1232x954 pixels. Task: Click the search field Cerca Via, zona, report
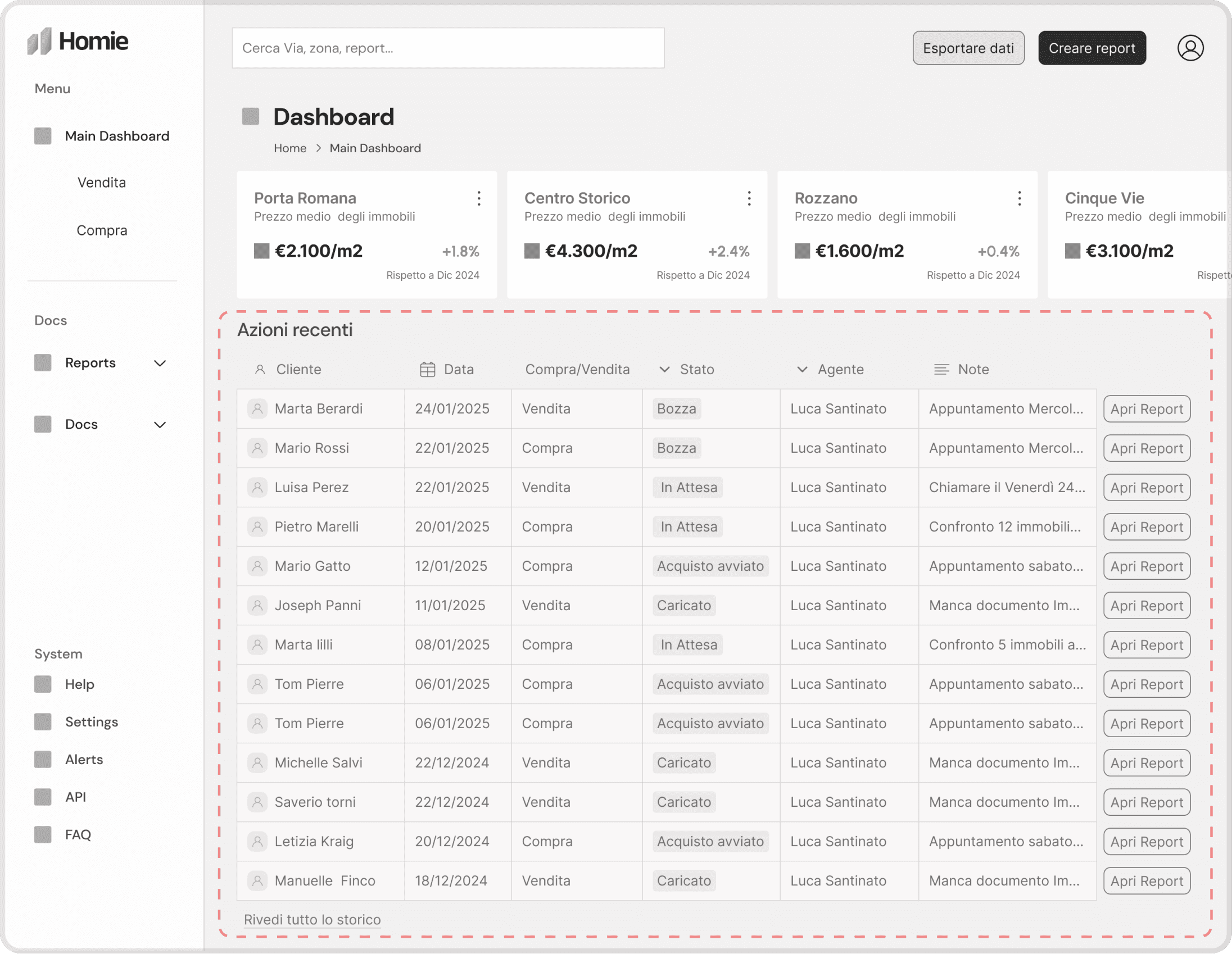pyautogui.click(x=448, y=48)
